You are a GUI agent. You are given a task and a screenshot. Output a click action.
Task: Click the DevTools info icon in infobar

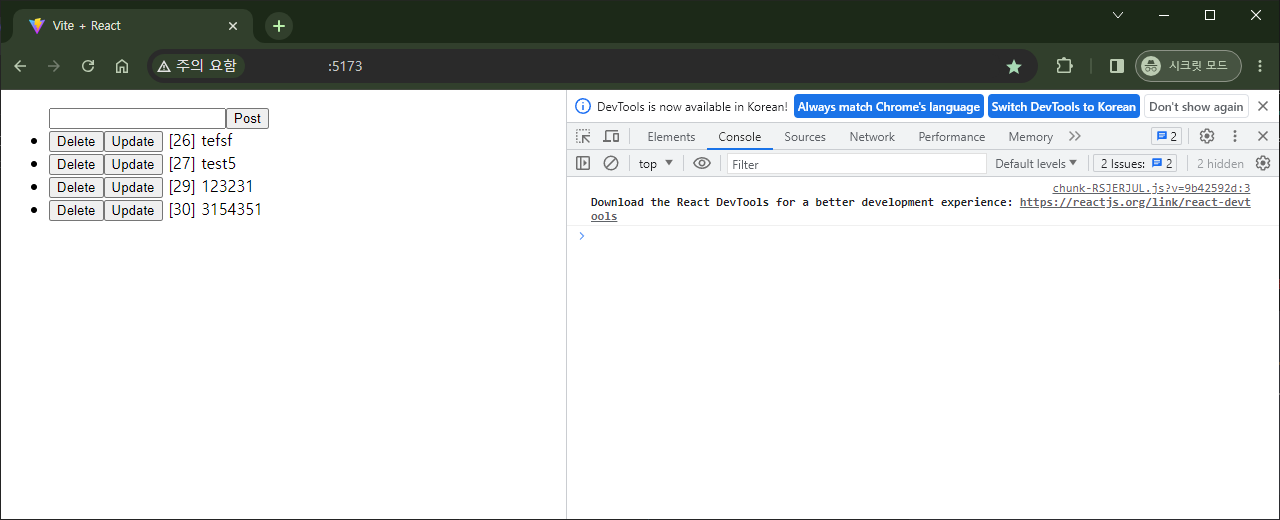583,107
